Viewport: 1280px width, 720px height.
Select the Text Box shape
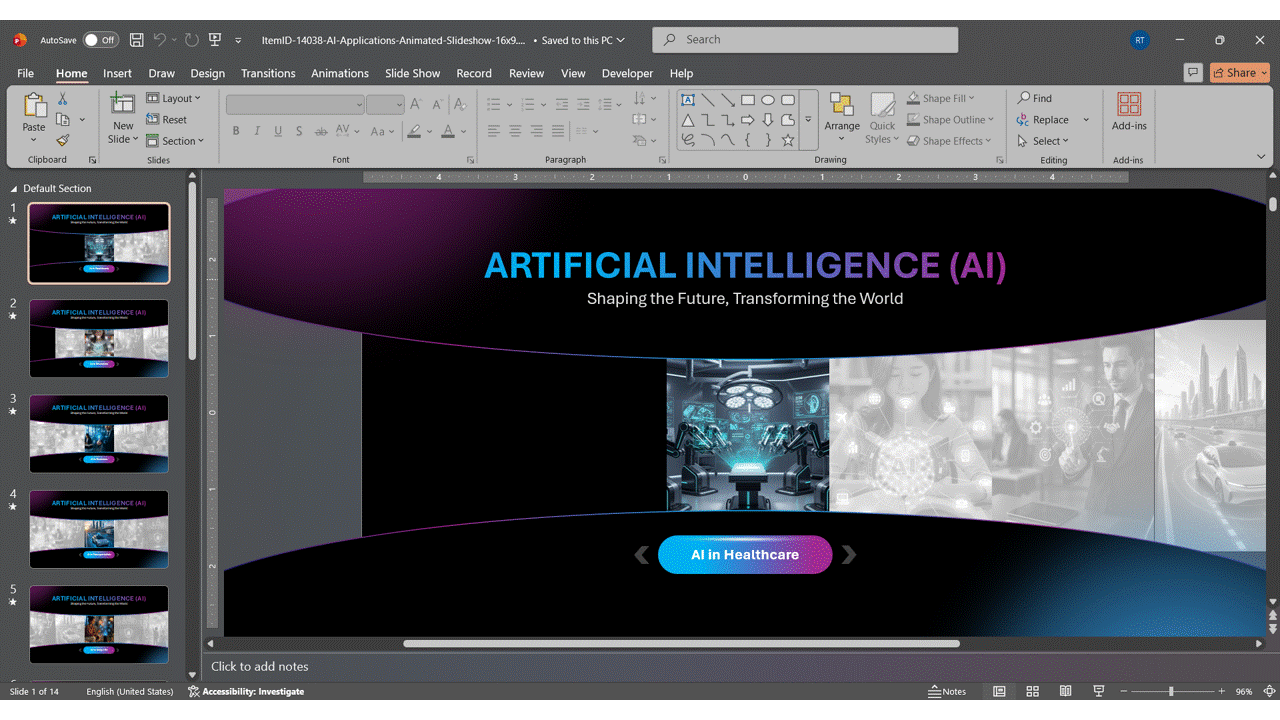688,100
